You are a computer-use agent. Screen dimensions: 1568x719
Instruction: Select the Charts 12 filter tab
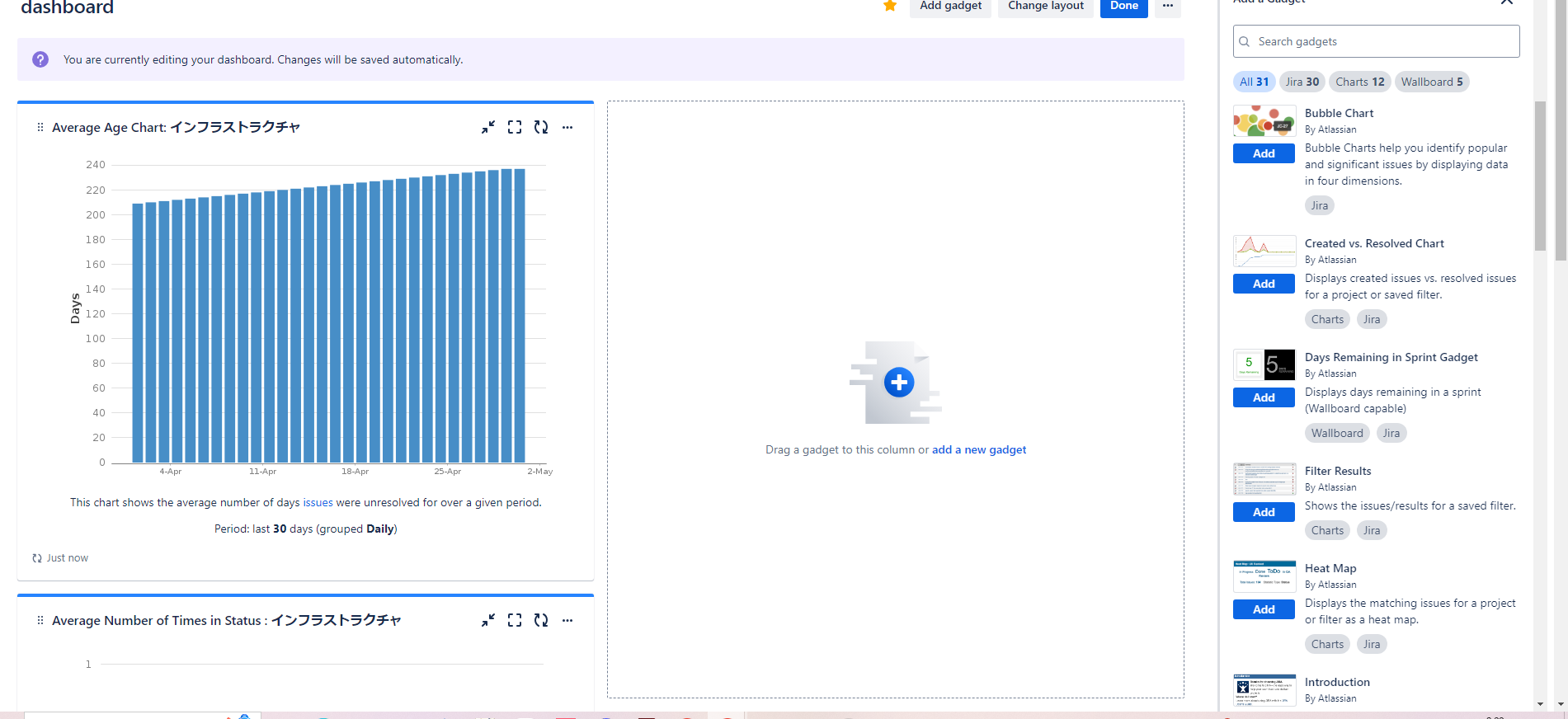1360,82
